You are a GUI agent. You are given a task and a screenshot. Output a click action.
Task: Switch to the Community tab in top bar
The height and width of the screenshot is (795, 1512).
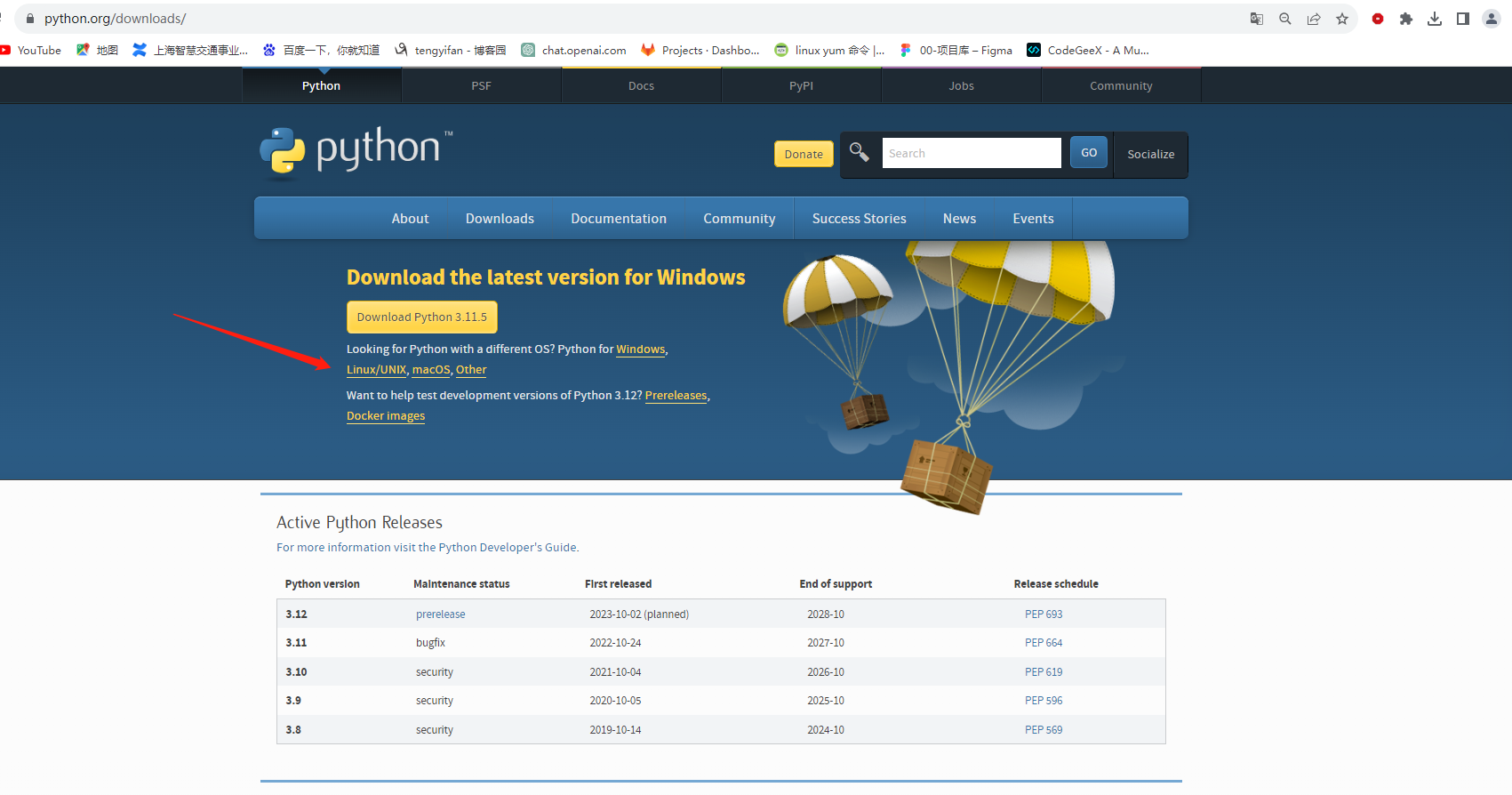pyautogui.click(x=1121, y=85)
